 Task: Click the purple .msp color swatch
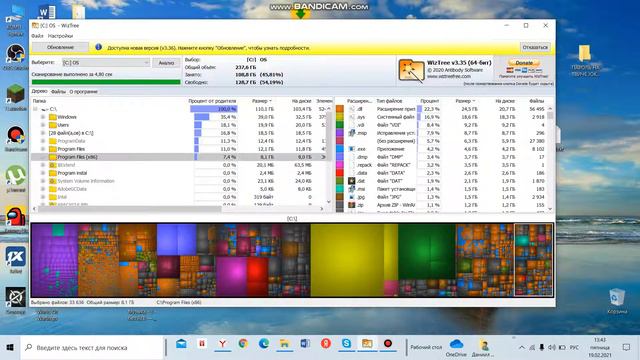pyautogui.click(x=340, y=133)
